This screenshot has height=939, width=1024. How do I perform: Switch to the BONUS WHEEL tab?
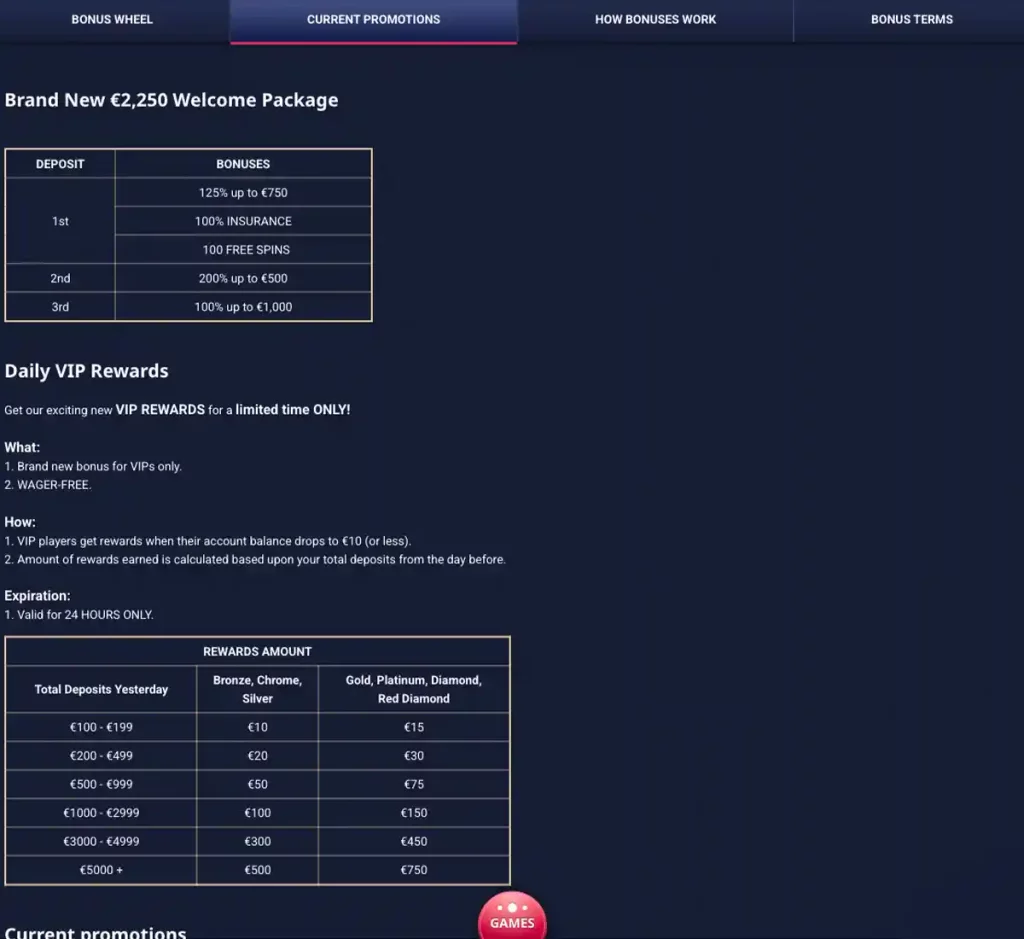tap(112, 19)
